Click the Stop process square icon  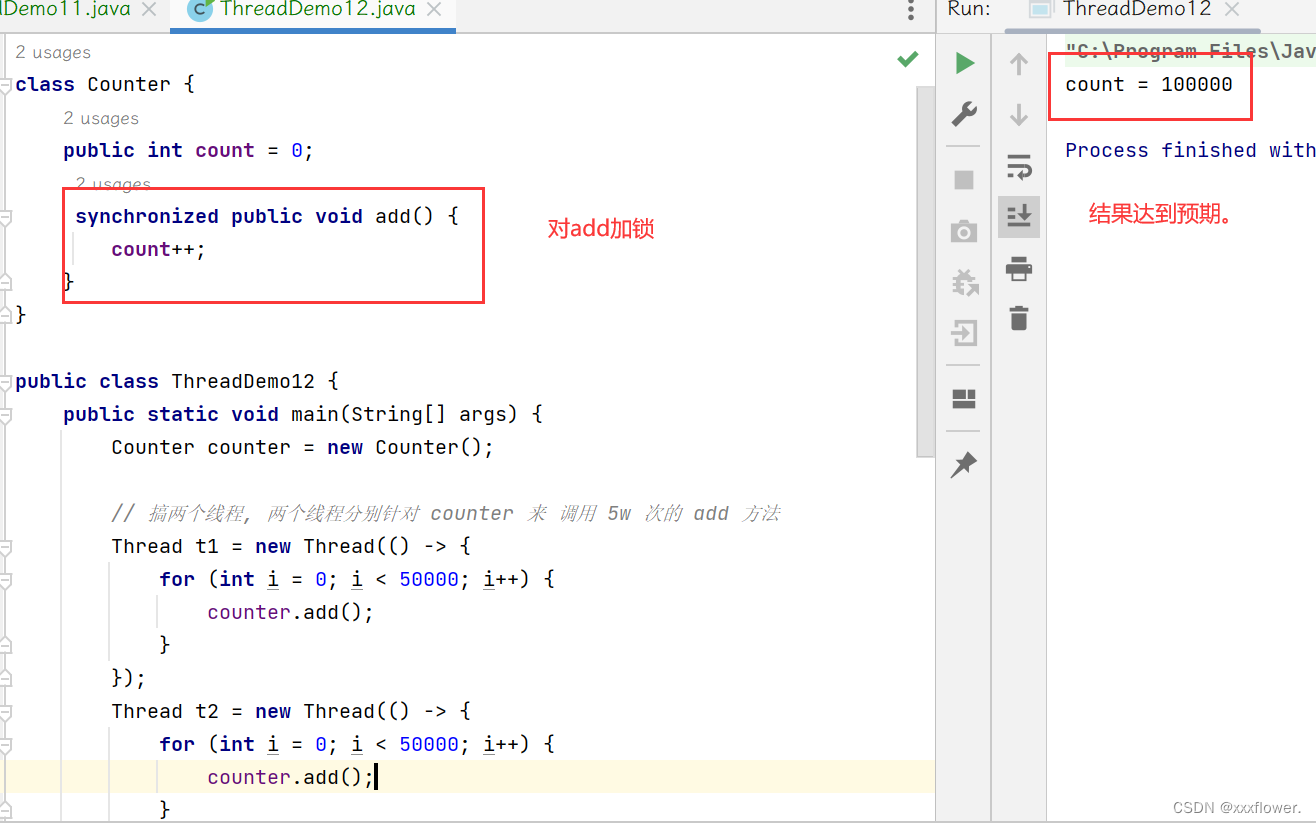tap(964, 180)
